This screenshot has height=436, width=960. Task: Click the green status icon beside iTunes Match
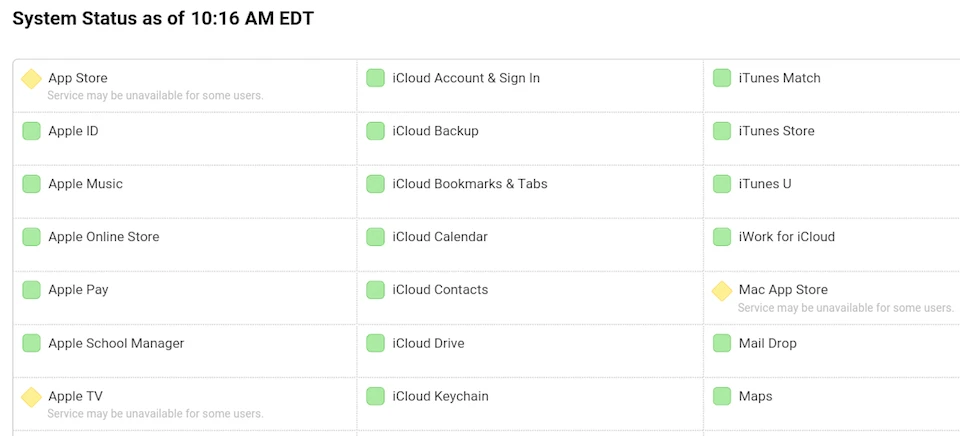[722, 78]
